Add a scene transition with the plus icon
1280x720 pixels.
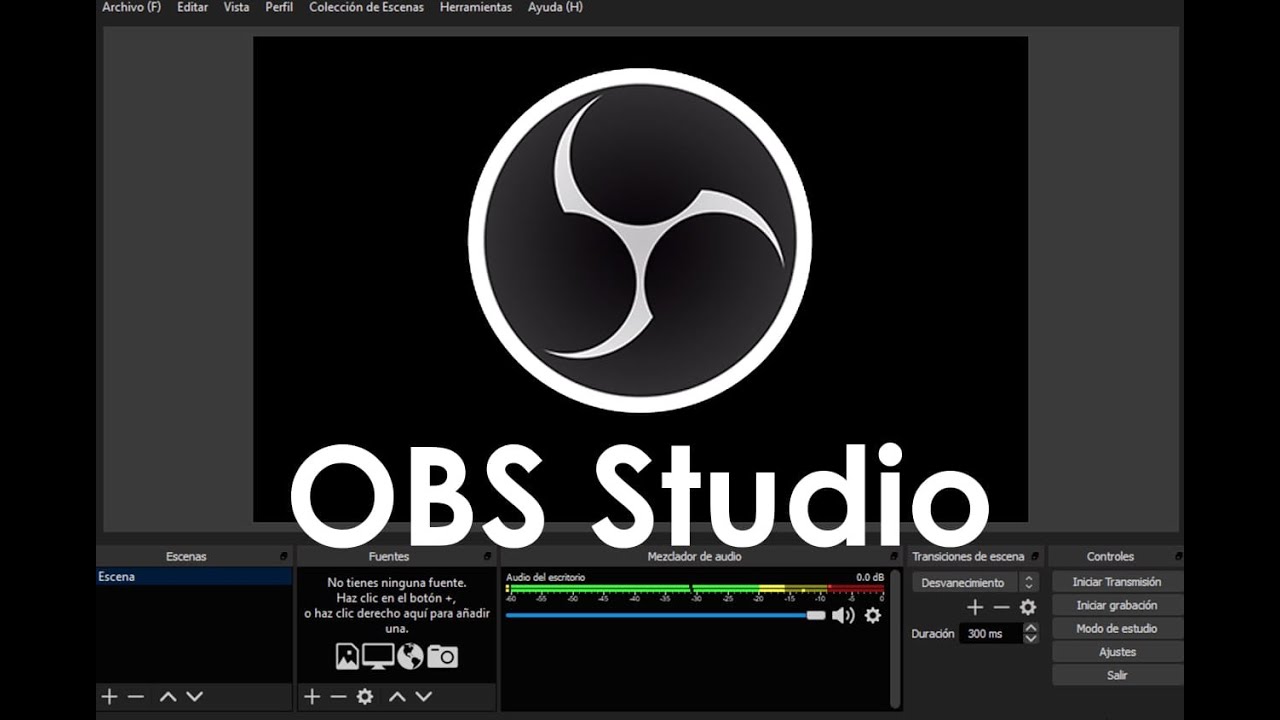pos(975,607)
